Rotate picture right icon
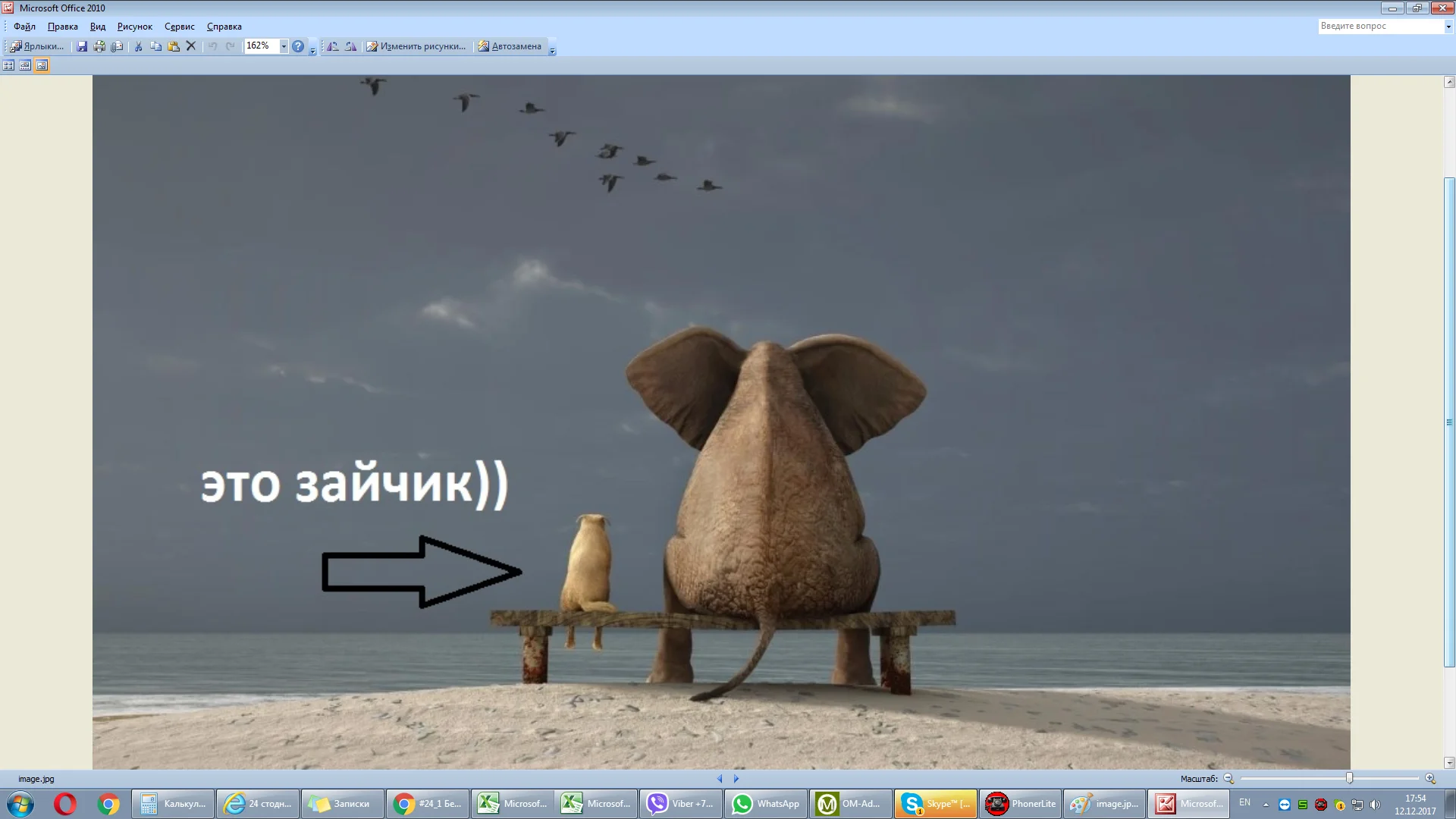1456x819 pixels. (x=350, y=46)
